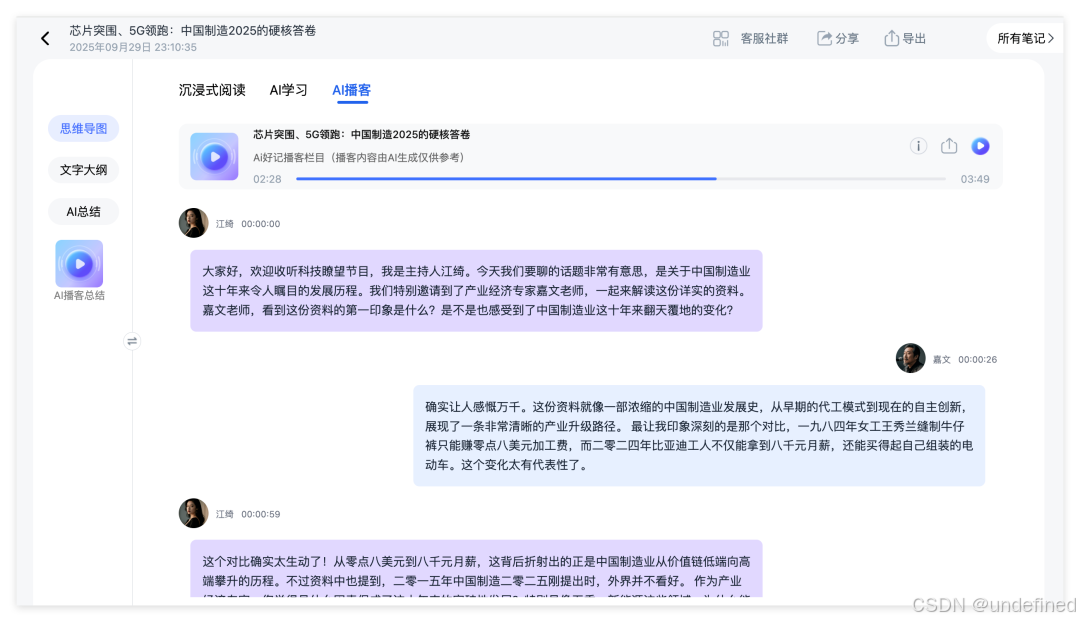Open 文字大纲 text outline

tap(83, 170)
